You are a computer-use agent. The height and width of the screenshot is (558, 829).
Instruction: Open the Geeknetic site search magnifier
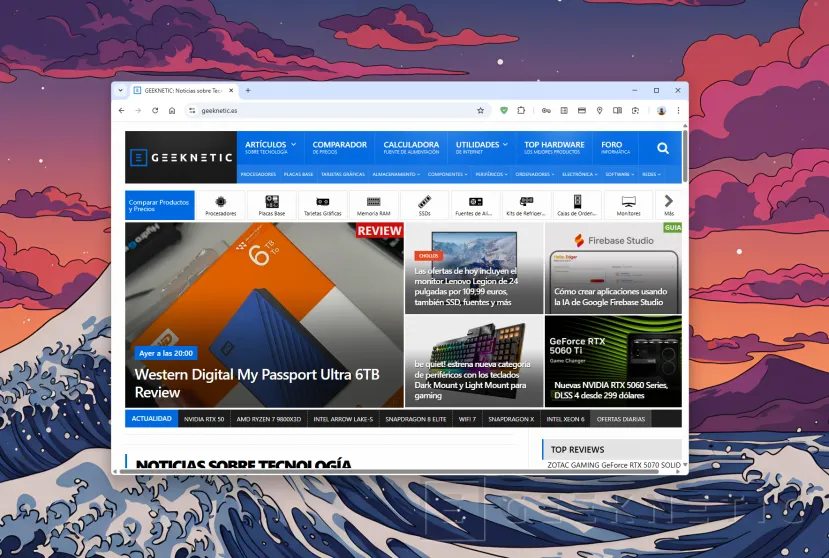click(663, 149)
